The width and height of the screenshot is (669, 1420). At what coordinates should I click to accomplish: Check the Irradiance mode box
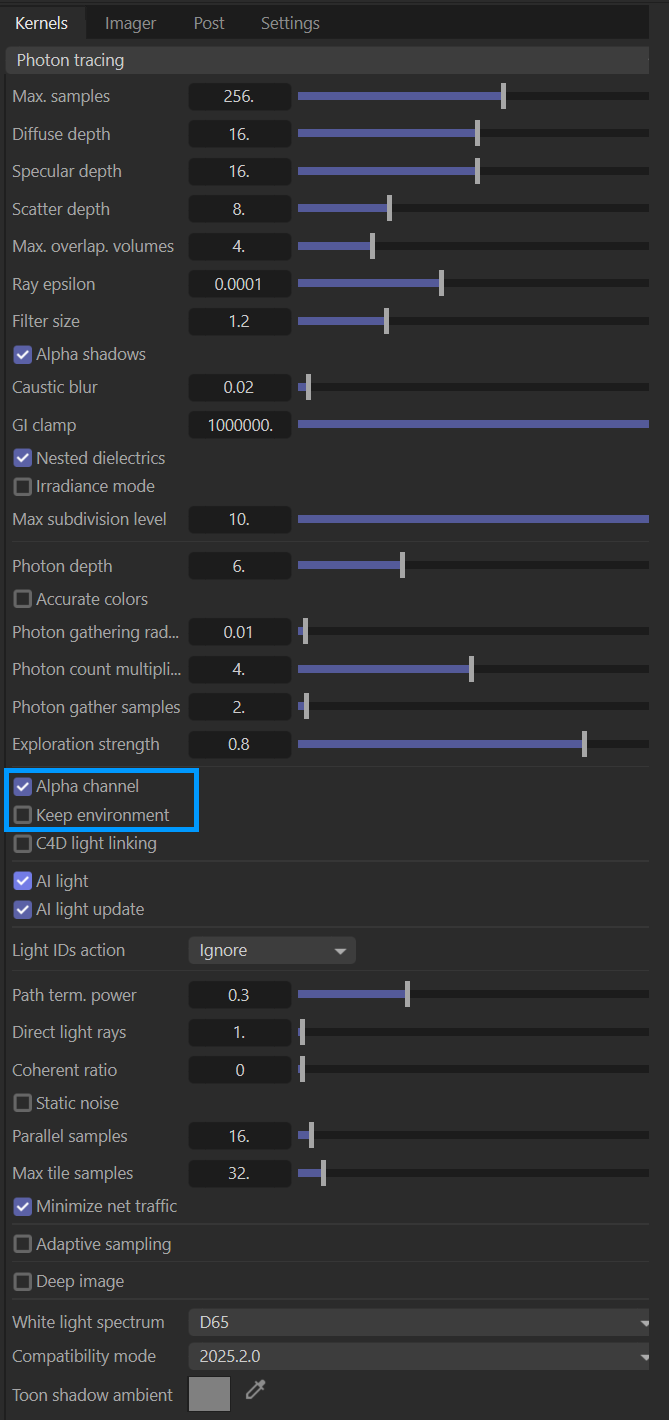(23, 486)
